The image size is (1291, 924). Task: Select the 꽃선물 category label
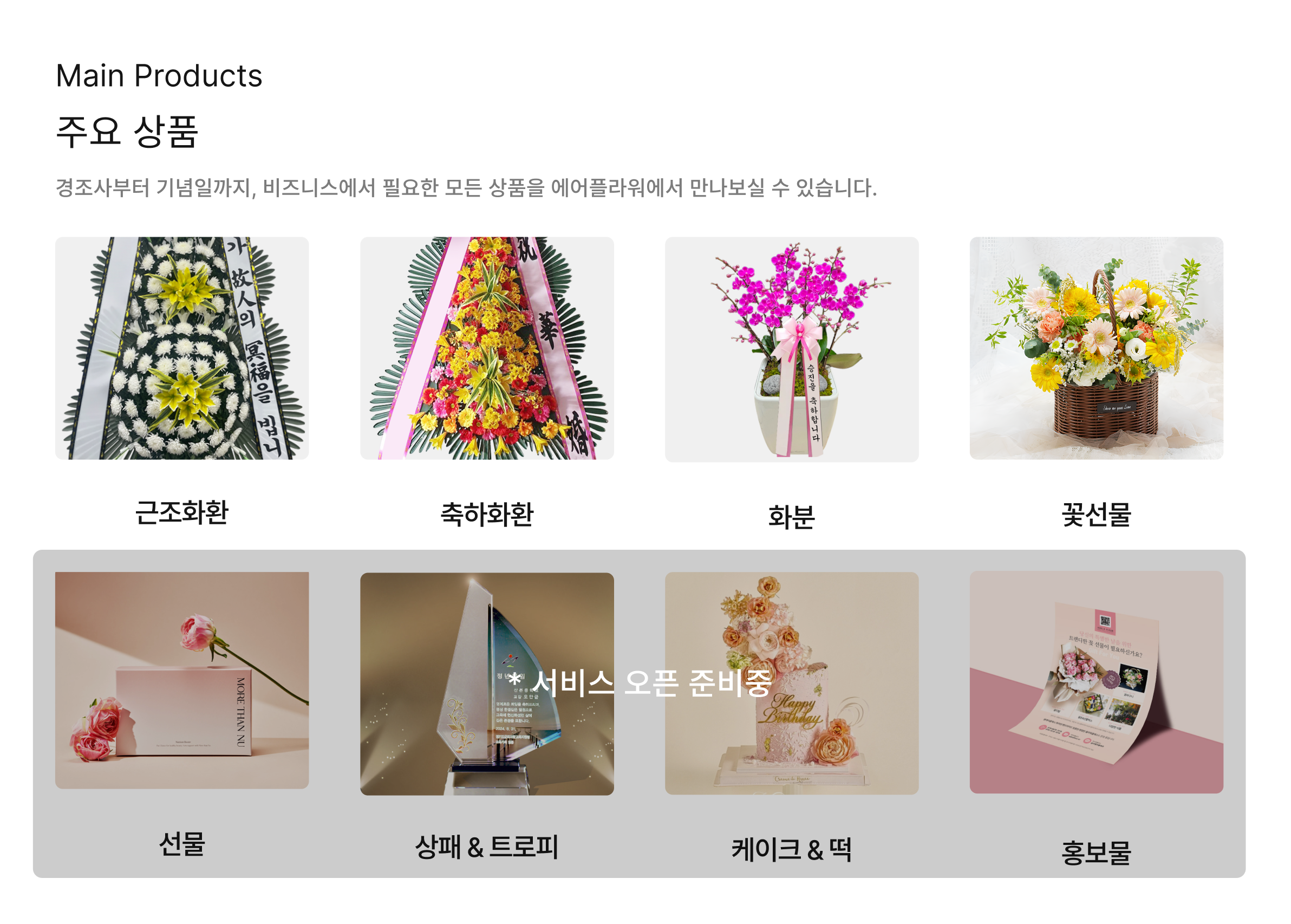(1097, 515)
